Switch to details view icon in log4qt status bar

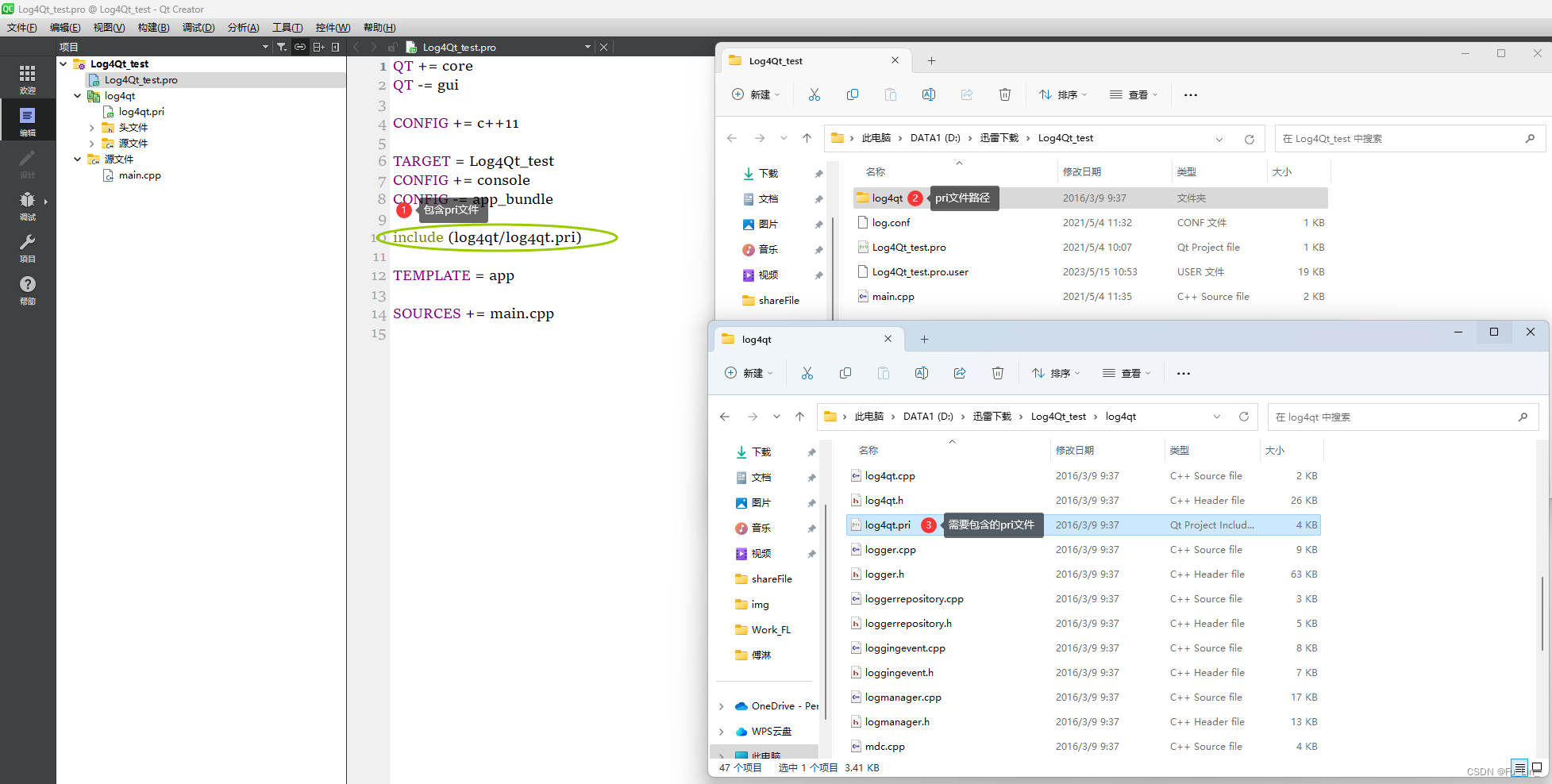(x=1519, y=768)
